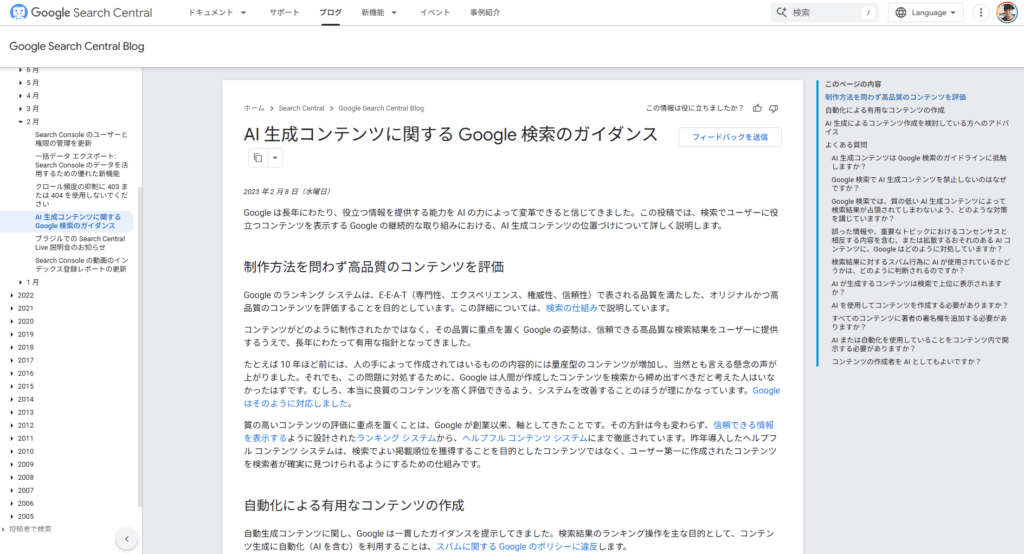Click the フィードバックを送信 button
The width and height of the screenshot is (1024, 554).
pos(729,137)
